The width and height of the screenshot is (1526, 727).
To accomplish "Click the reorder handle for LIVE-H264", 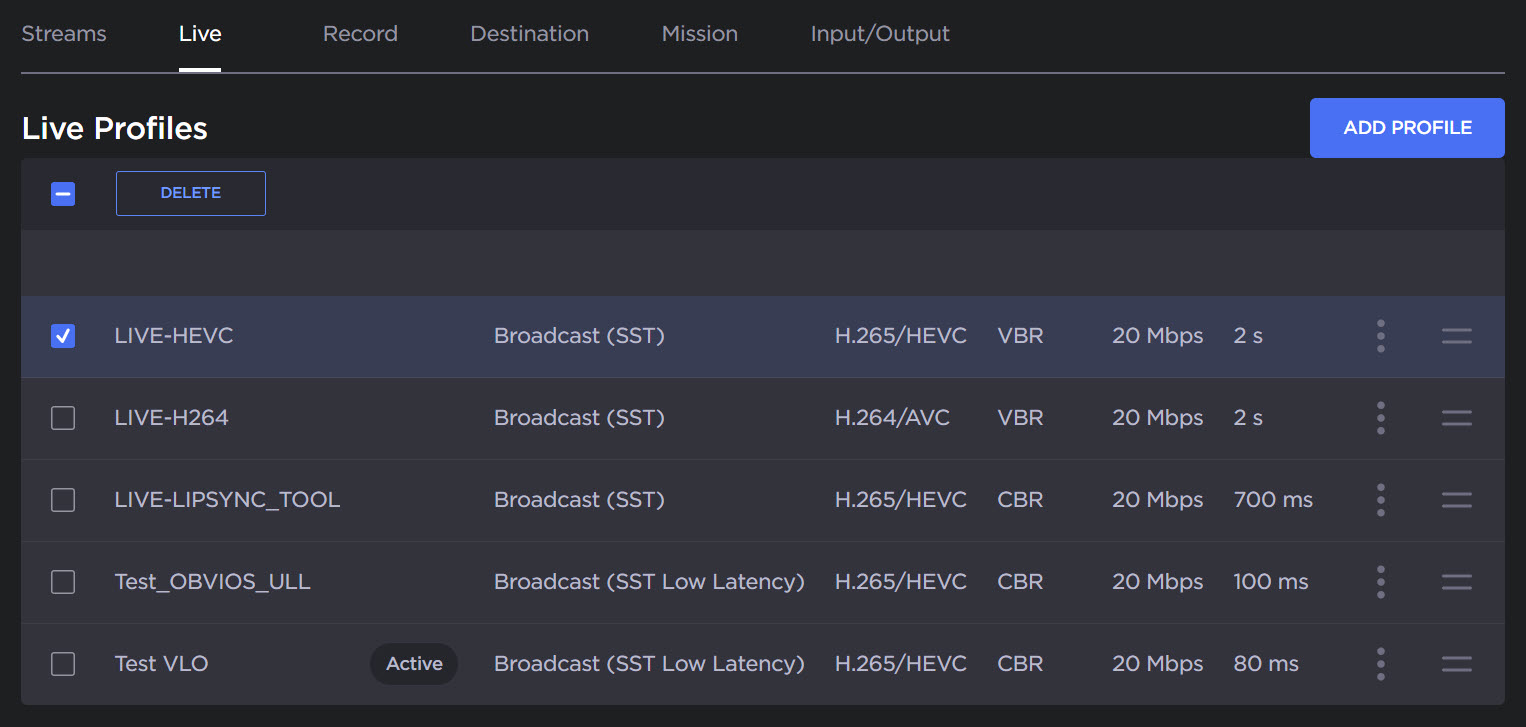I will (x=1456, y=418).
